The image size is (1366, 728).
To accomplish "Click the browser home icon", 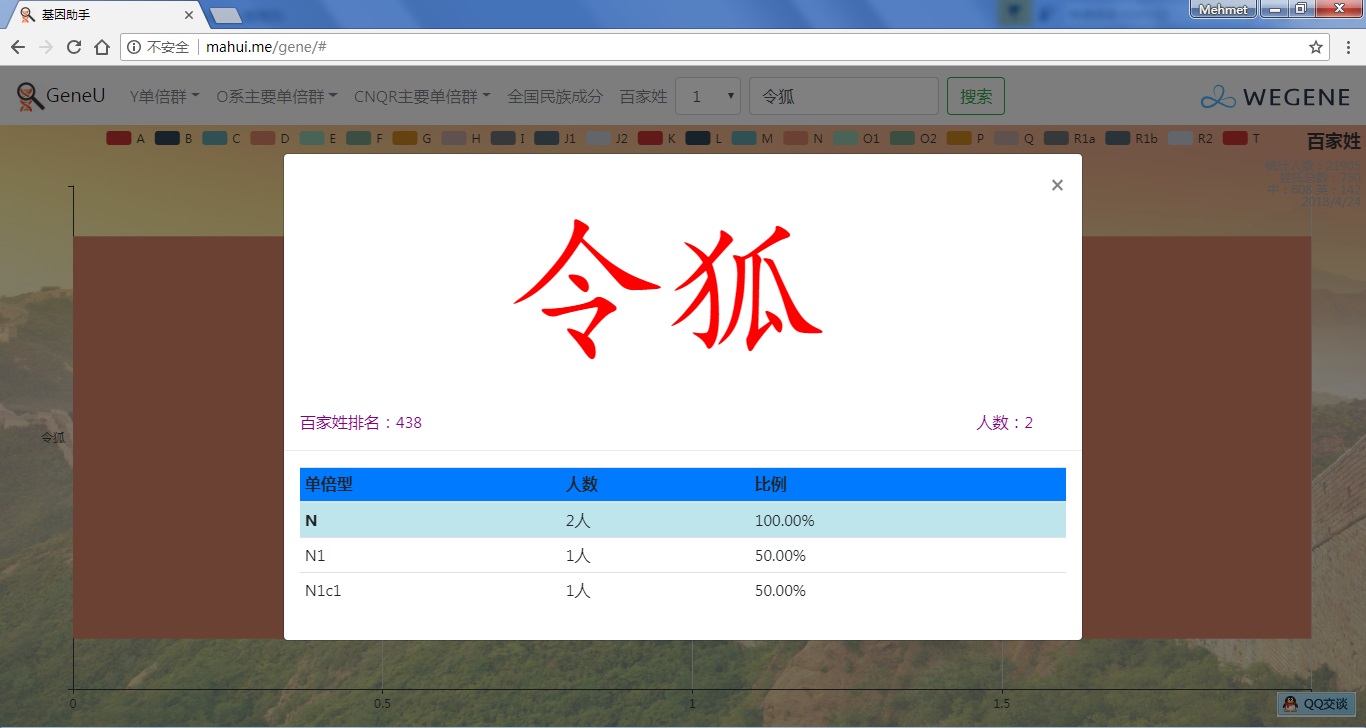I will 102,47.
